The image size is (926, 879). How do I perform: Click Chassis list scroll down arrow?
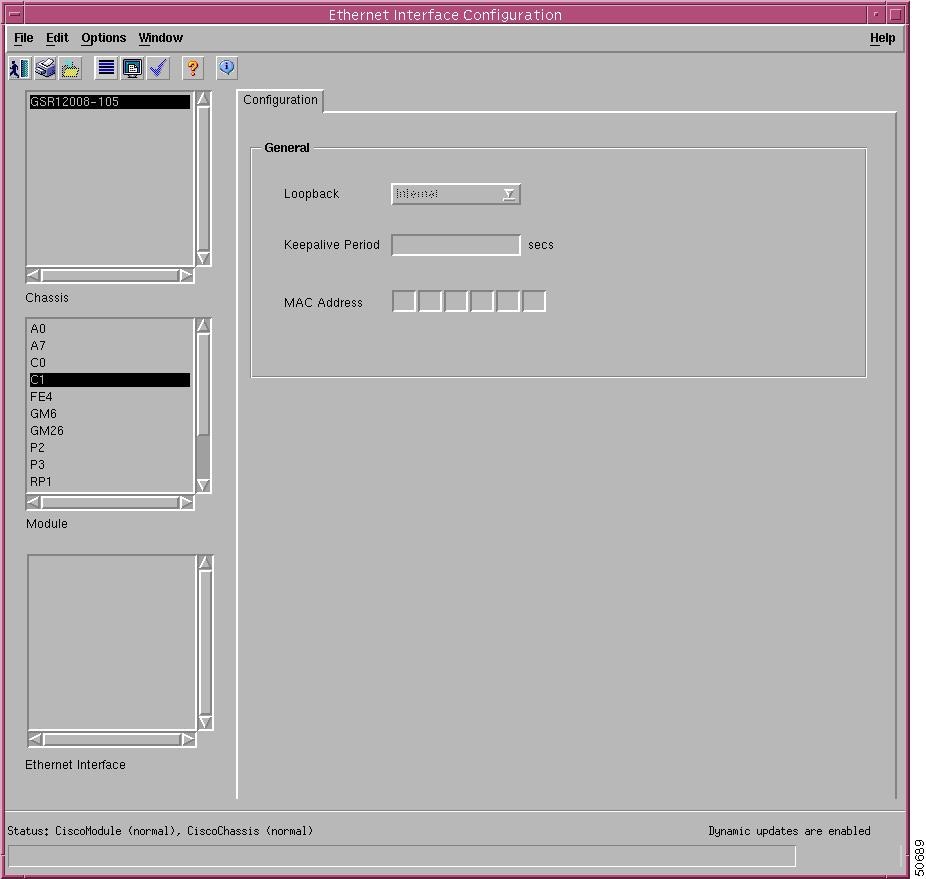203,258
